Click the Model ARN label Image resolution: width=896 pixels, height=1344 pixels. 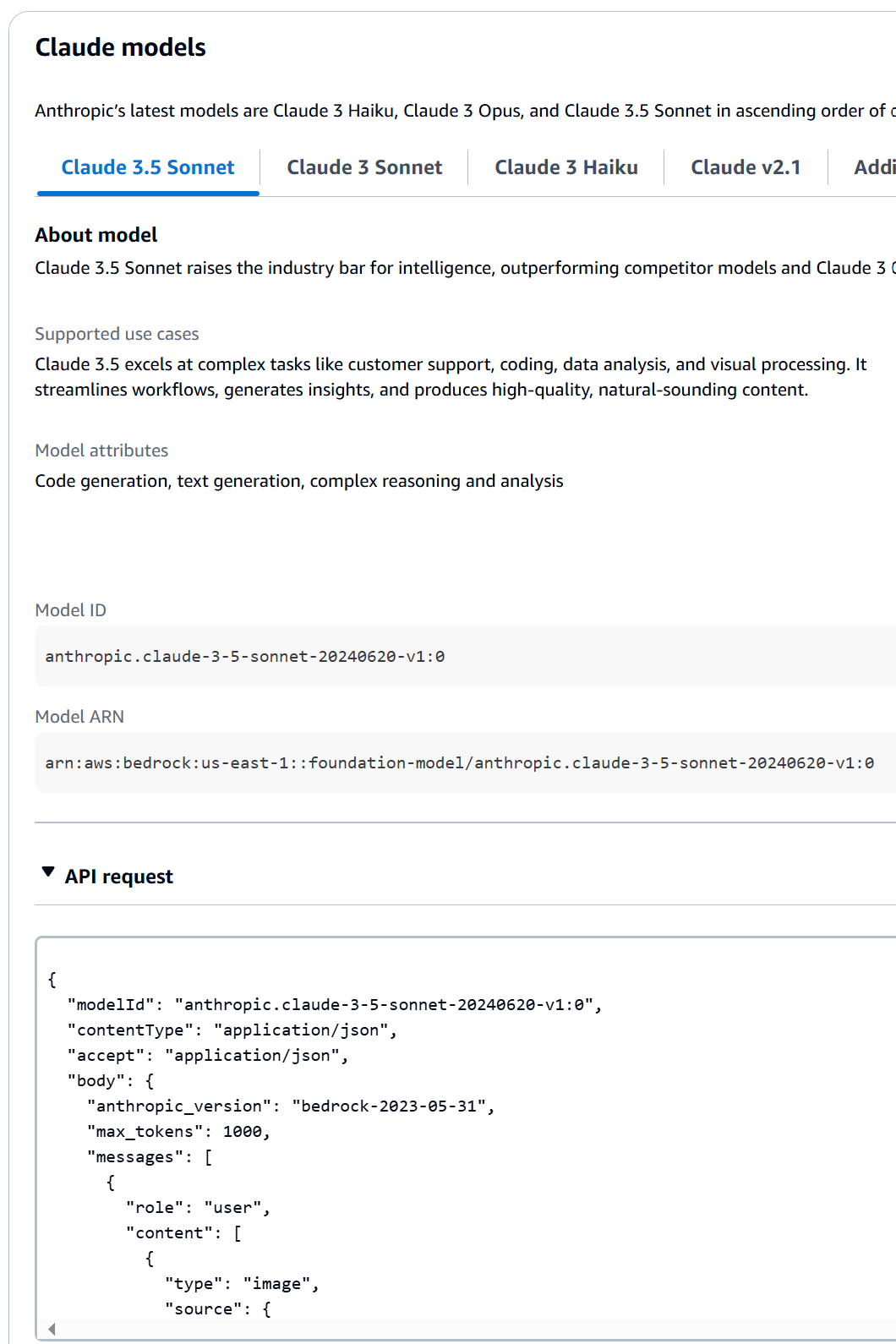point(79,717)
